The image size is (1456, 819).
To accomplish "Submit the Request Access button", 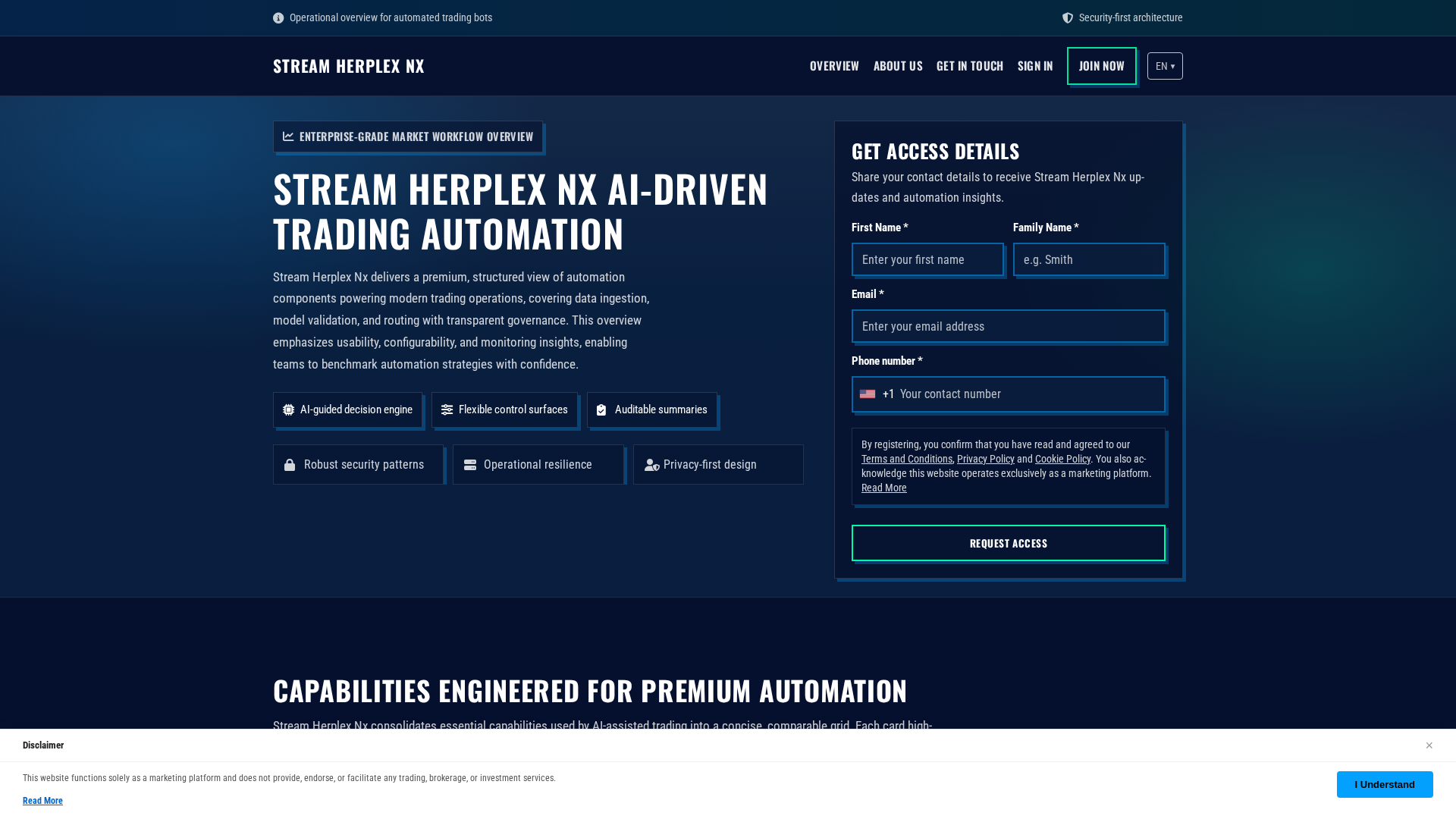I will pyautogui.click(x=1009, y=543).
